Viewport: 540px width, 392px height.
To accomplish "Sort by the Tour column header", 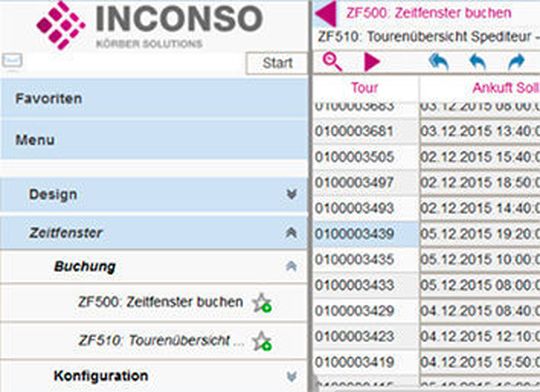I will 365,88.
